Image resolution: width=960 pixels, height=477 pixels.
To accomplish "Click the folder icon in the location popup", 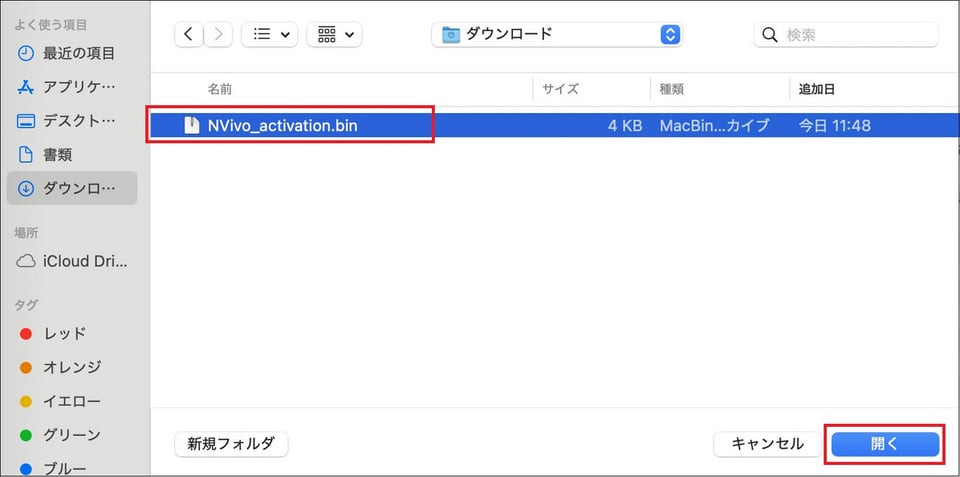I will (451, 34).
